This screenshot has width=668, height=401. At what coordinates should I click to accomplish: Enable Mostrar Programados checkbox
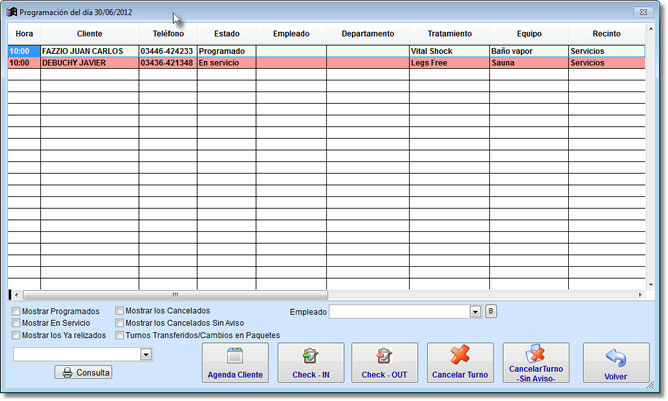[x=16, y=311]
